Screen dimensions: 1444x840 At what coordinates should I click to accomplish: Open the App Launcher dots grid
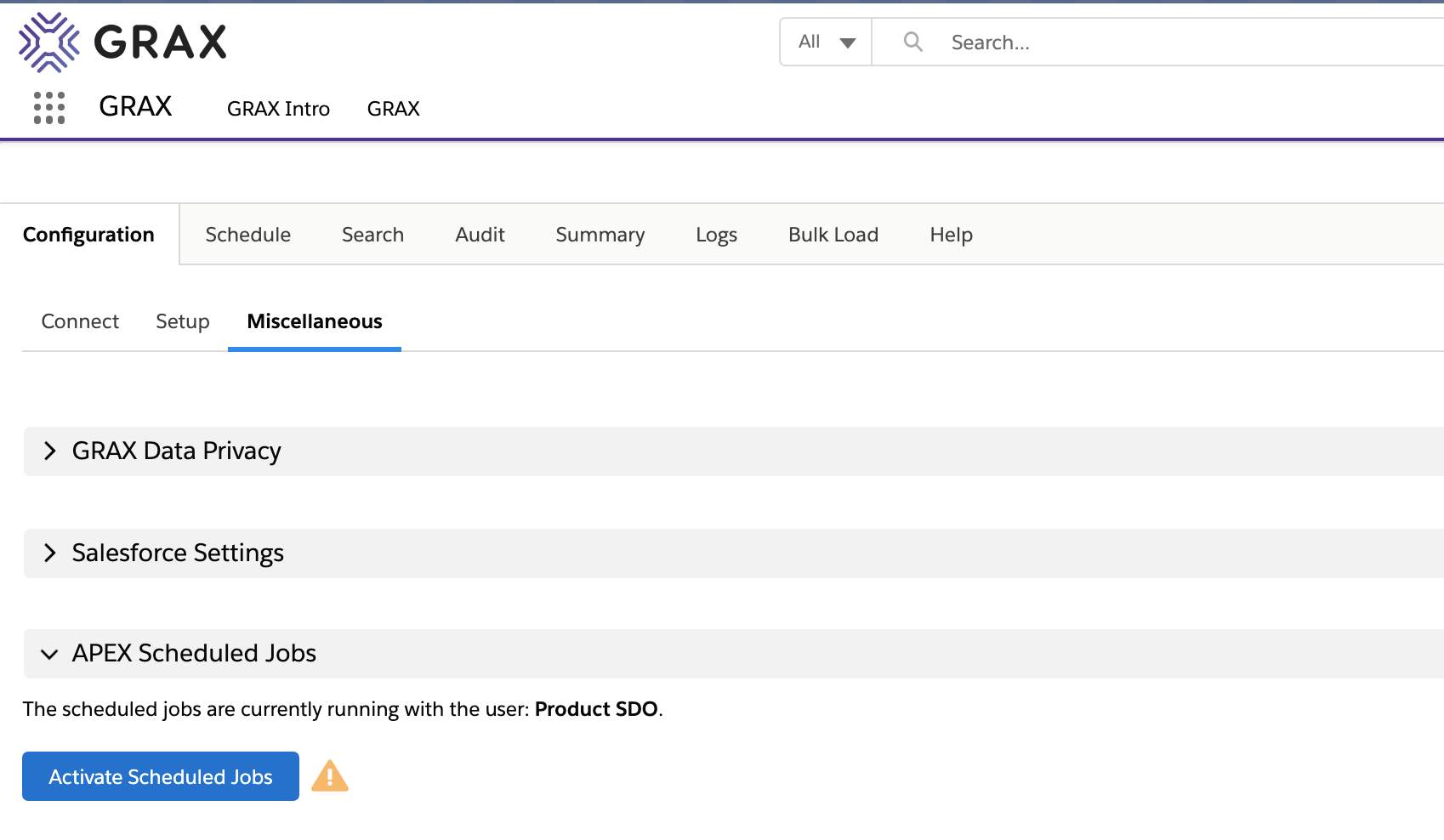(49, 108)
